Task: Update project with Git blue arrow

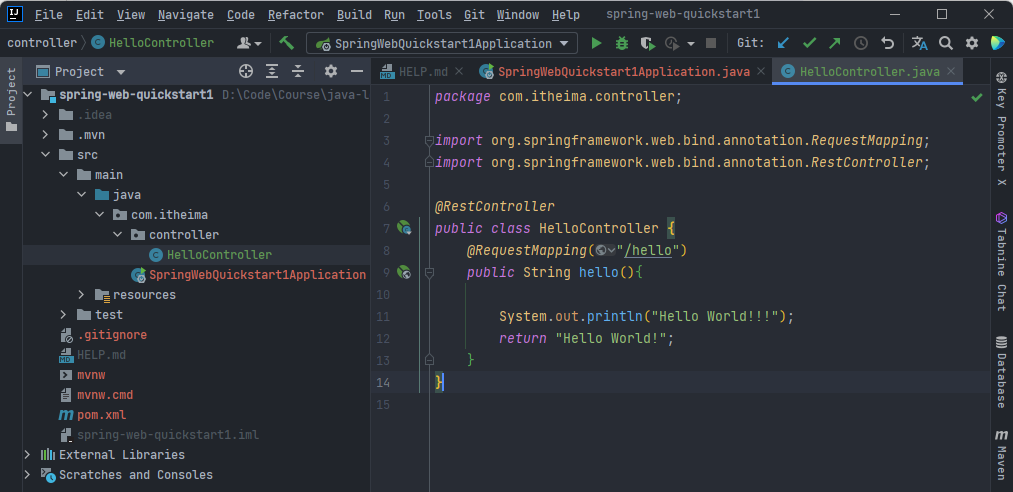Action: click(x=783, y=43)
